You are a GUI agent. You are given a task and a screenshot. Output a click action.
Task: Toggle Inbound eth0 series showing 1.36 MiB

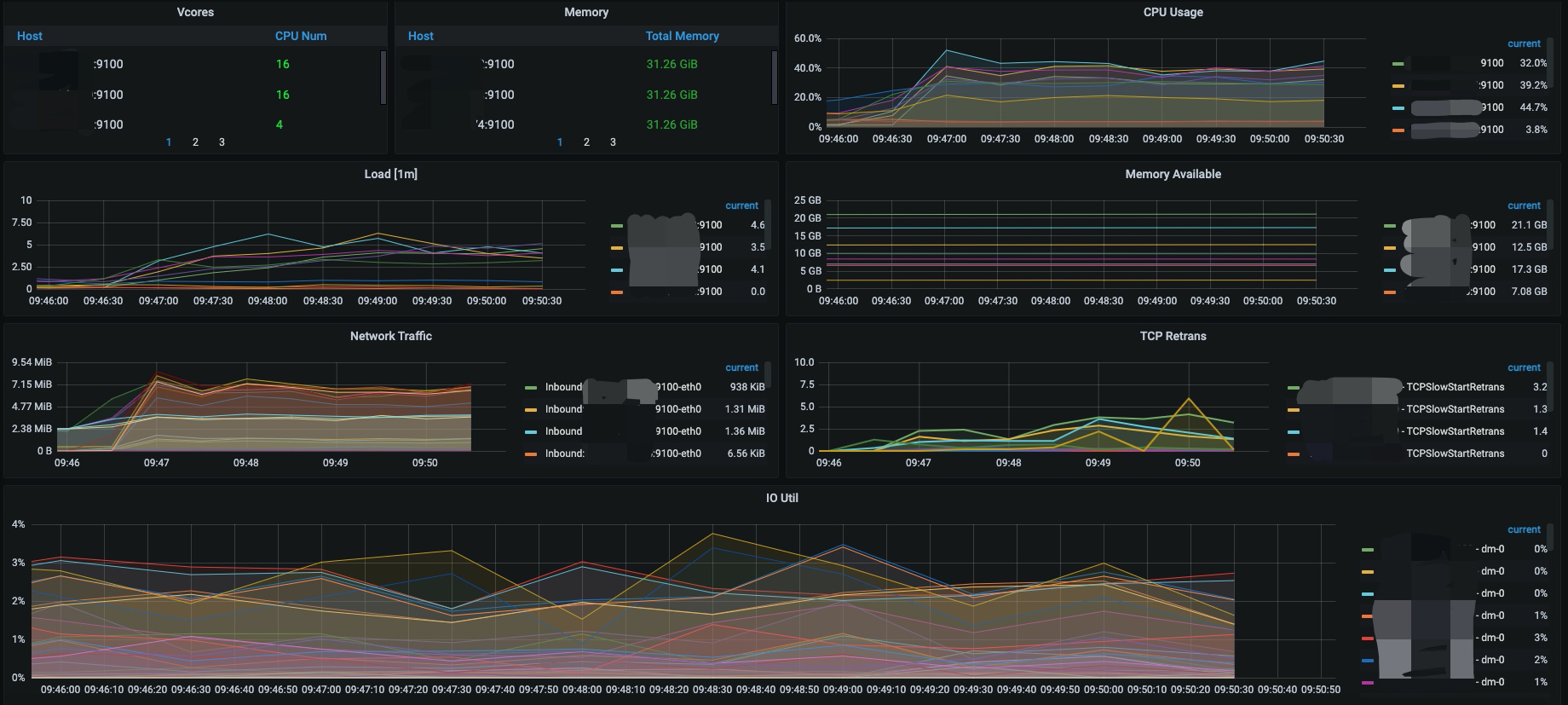point(623,431)
